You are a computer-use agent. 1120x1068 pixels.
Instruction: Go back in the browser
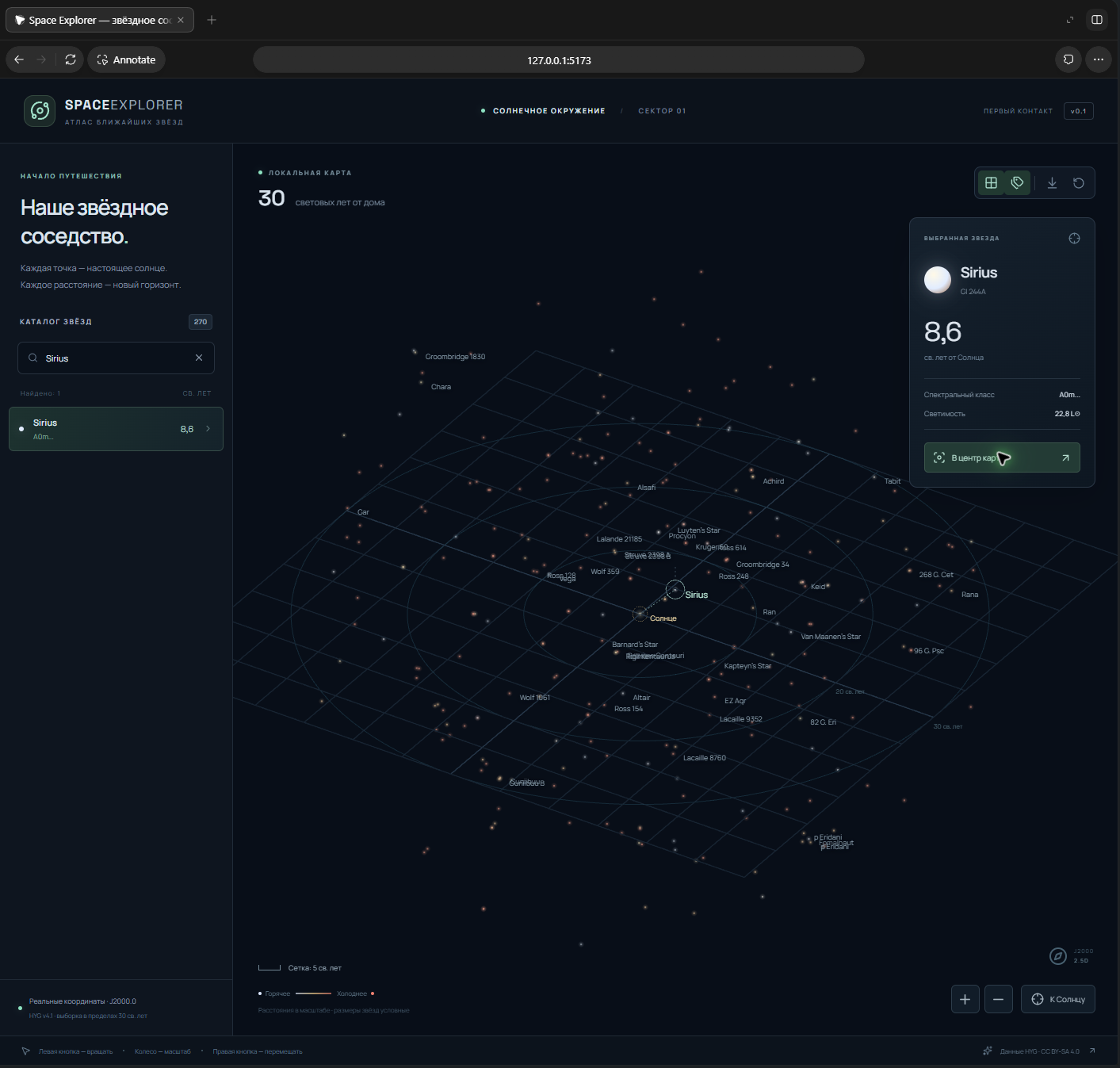click(19, 59)
